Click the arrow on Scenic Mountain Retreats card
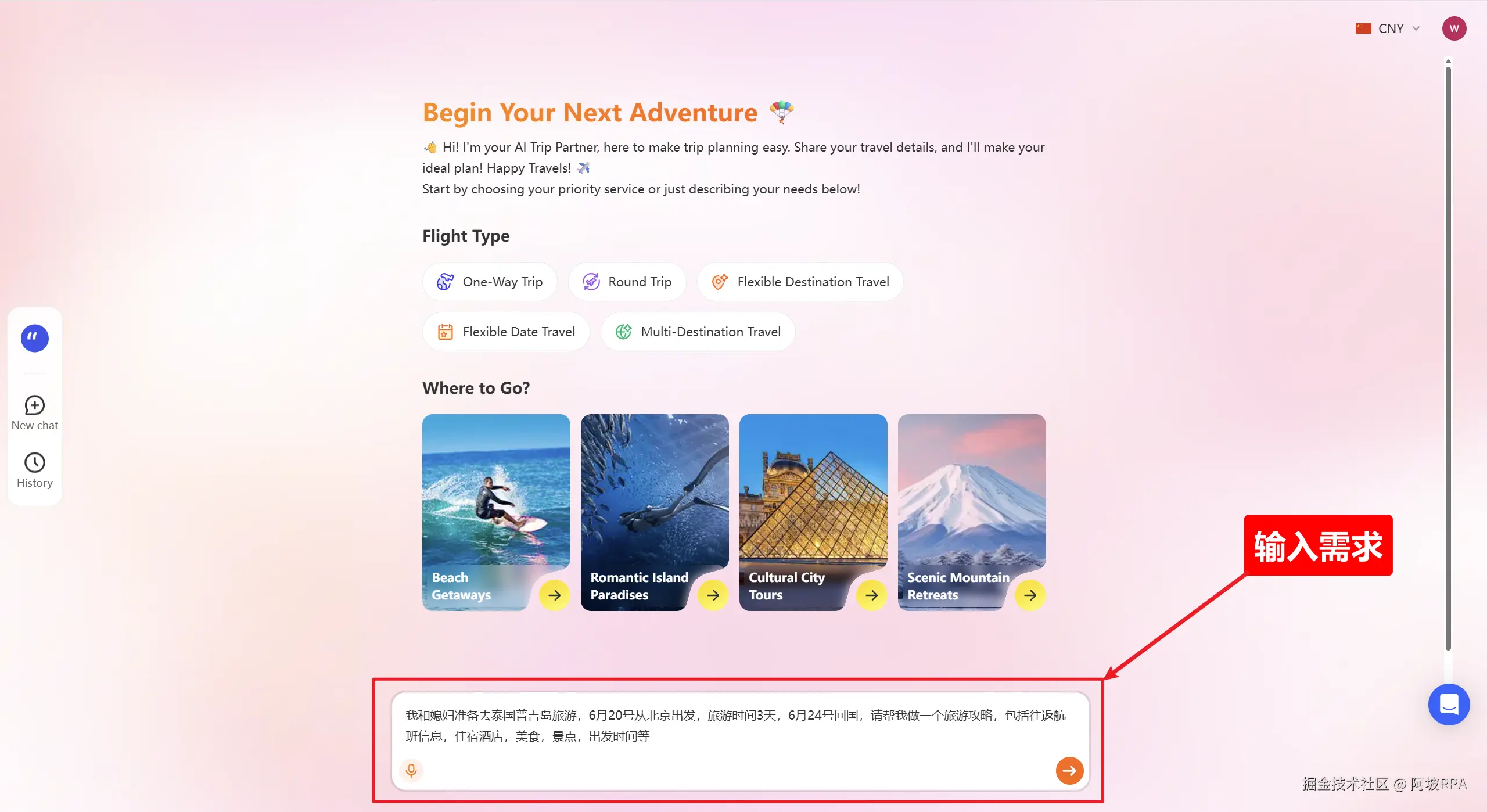The image size is (1487, 812). click(x=1030, y=595)
